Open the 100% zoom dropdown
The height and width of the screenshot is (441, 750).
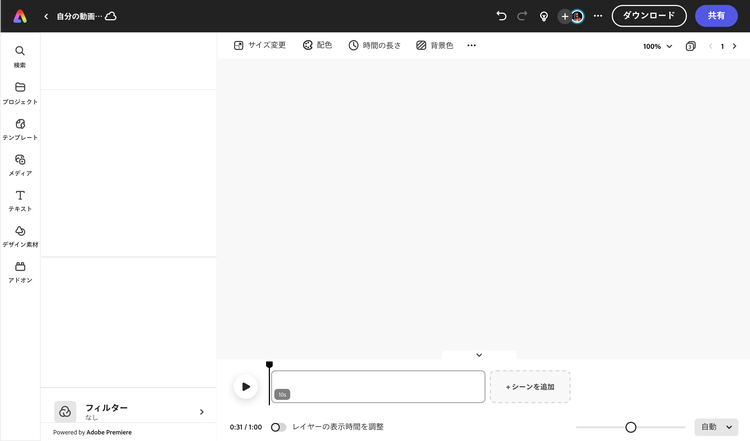pos(658,46)
